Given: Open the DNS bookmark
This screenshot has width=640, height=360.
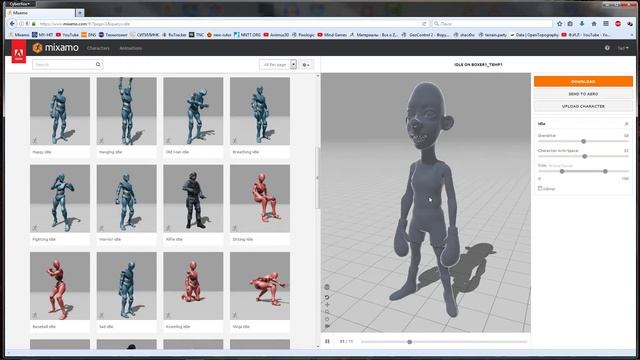Looking at the screenshot, I should pyautogui.click(x=89, y=35).
